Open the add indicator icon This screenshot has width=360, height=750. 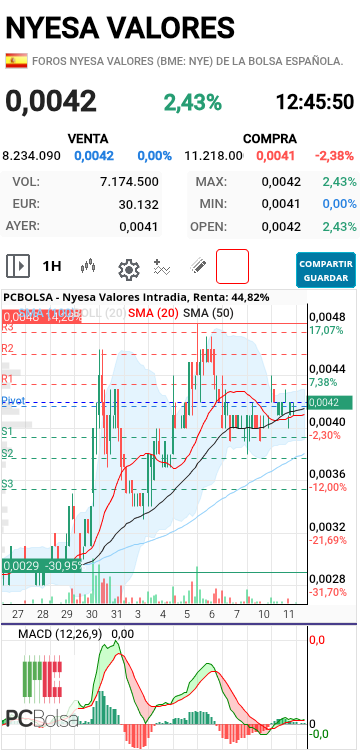[x=162, y=267]
